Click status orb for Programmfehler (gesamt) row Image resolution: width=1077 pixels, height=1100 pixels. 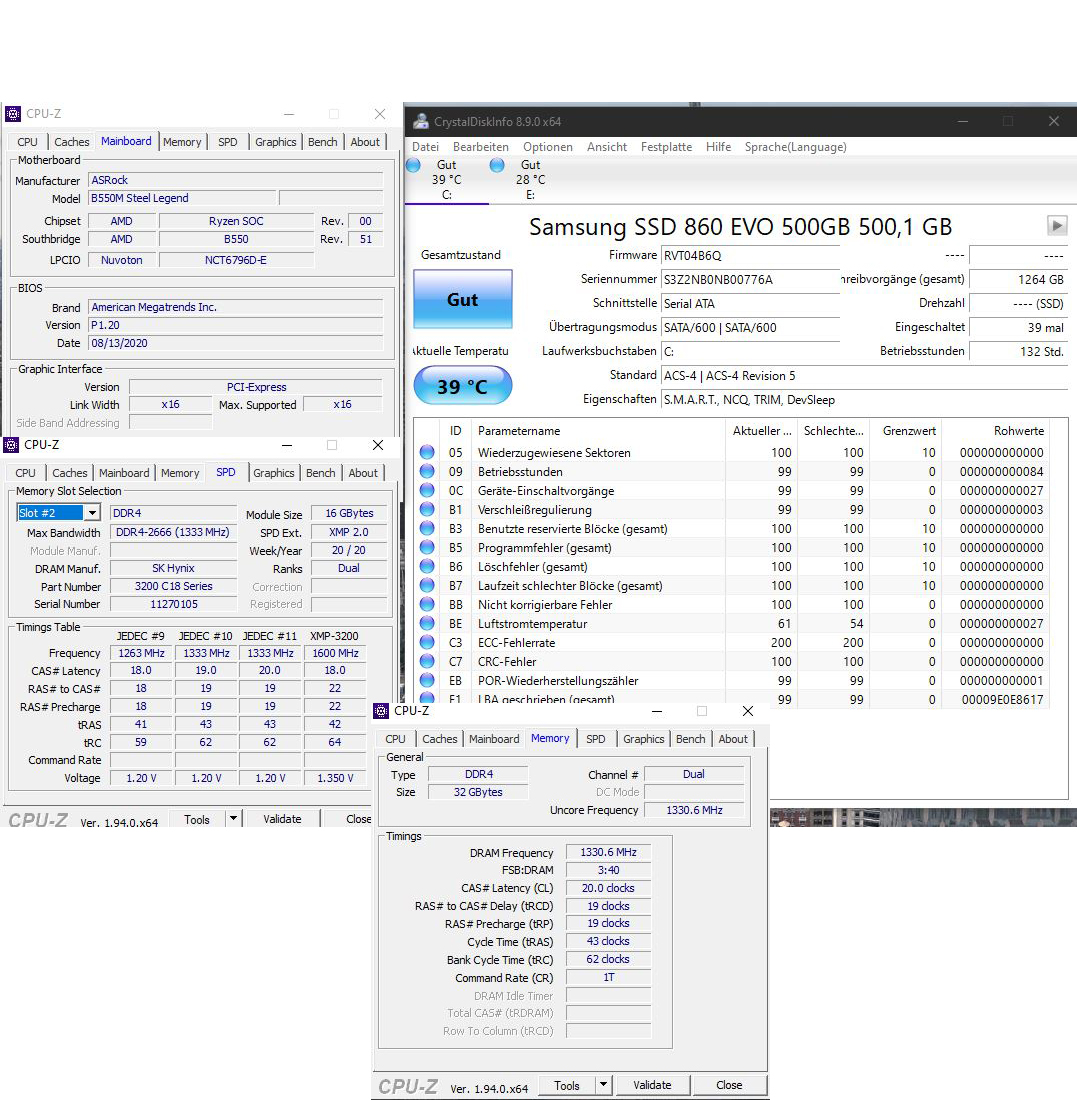coord(427,547)
